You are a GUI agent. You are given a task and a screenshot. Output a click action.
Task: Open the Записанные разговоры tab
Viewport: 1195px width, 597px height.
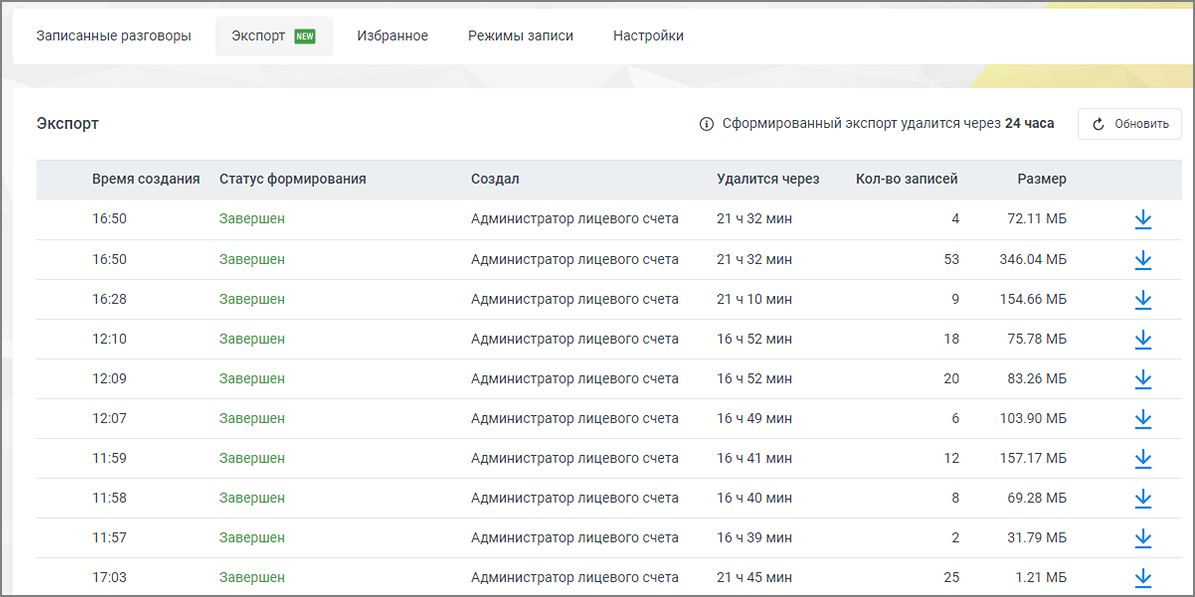coord(114,36)
